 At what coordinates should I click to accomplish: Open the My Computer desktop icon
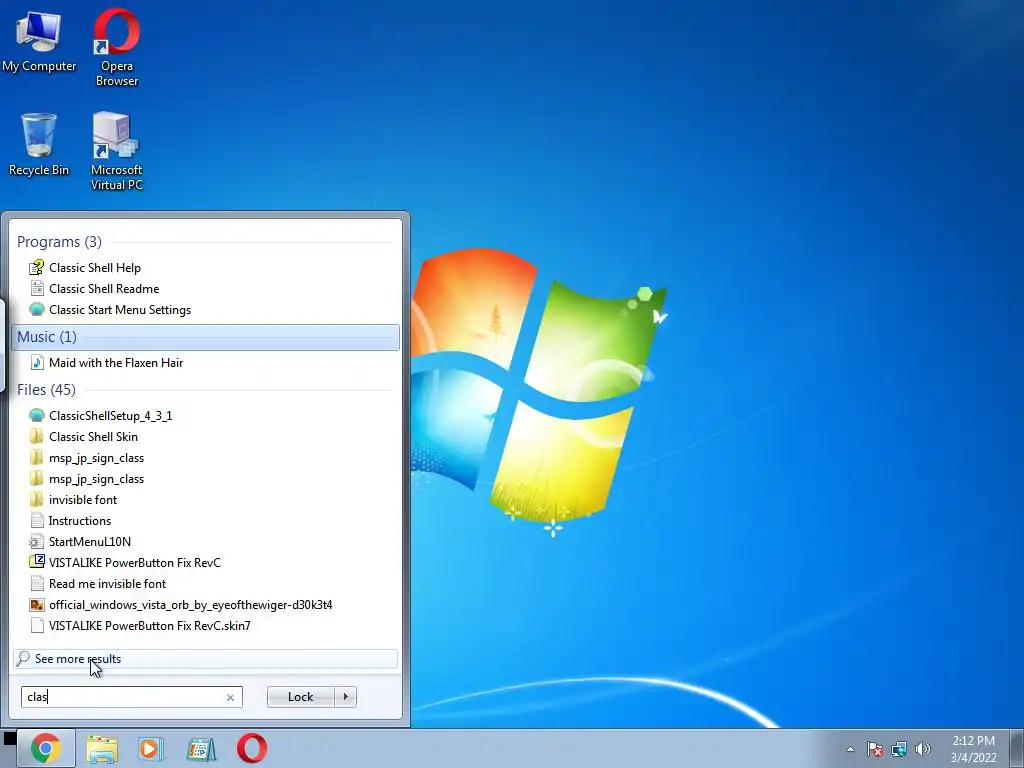click(39, 42)
